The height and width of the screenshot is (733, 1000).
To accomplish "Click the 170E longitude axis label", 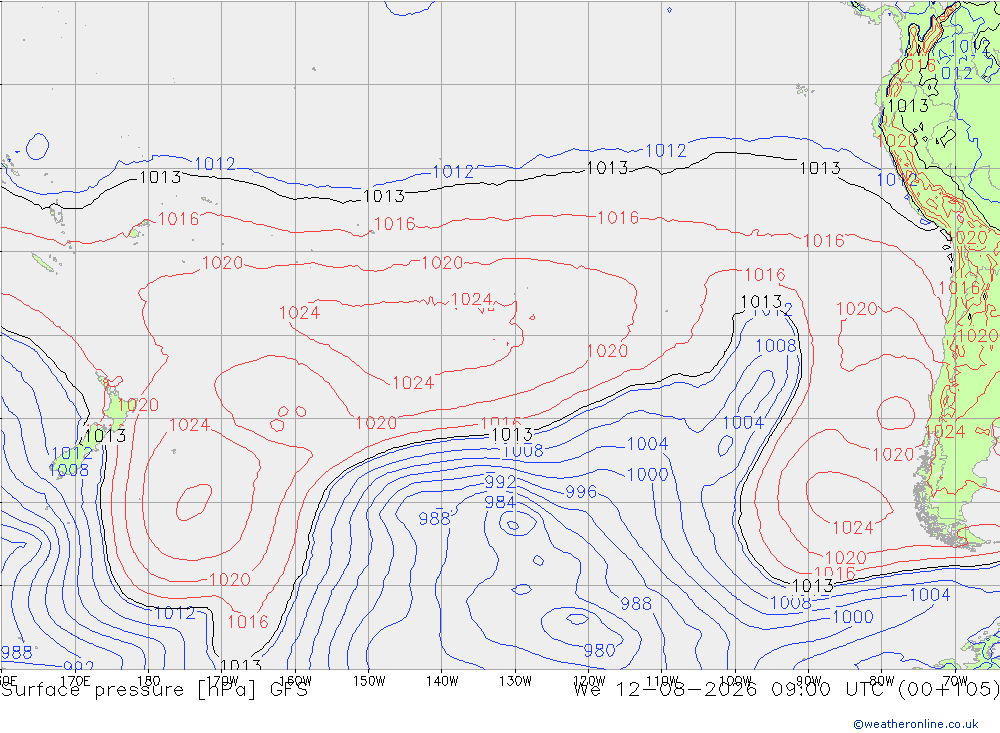I will coord(75,681).
